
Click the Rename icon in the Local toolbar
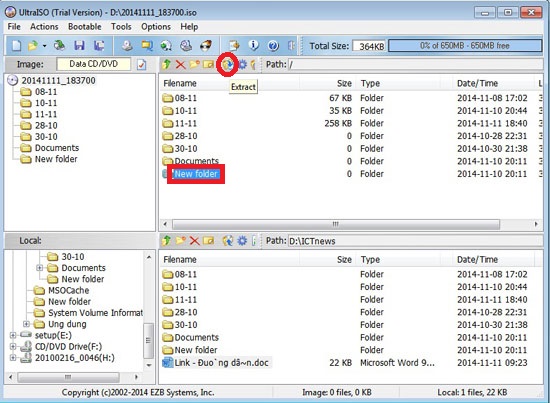[208, 241]
